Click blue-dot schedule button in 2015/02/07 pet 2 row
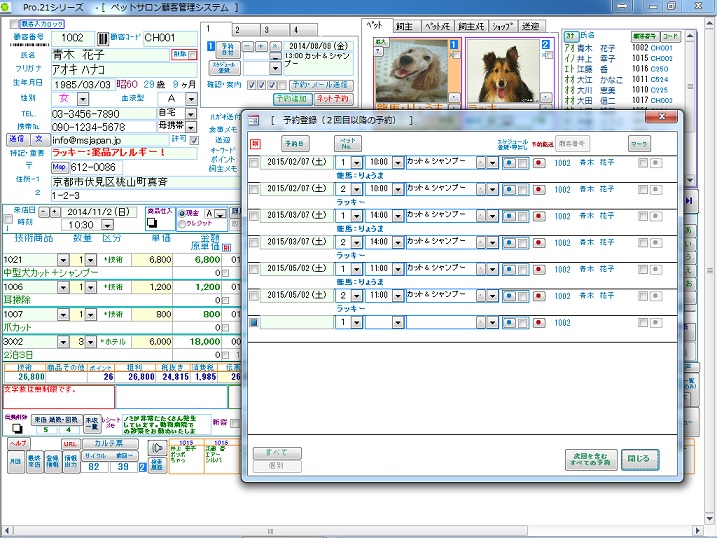717x538 pixels. [x=509, y=189]
